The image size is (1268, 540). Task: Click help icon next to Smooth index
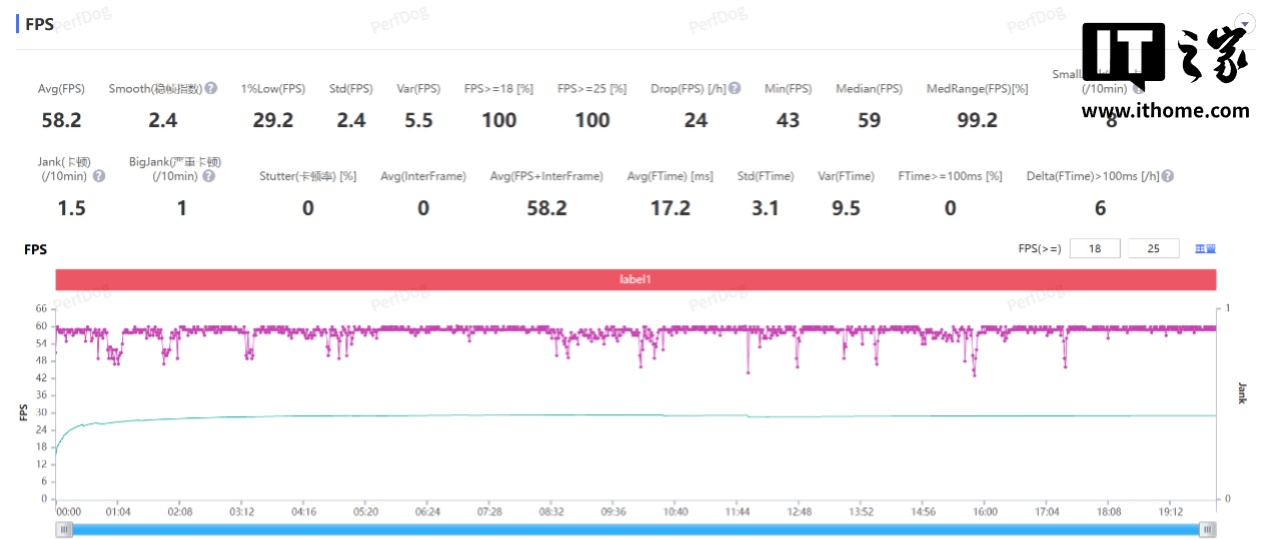[x=211, y=89]
